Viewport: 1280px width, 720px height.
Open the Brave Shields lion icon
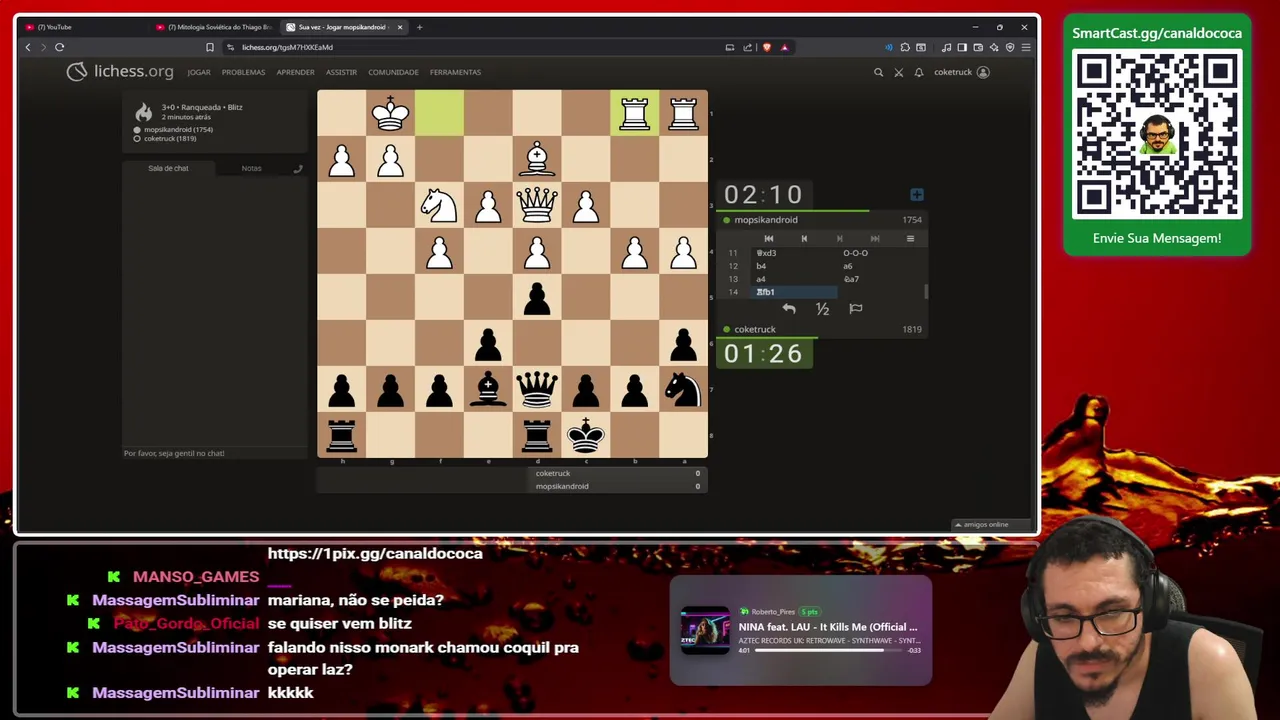(767, 47)
